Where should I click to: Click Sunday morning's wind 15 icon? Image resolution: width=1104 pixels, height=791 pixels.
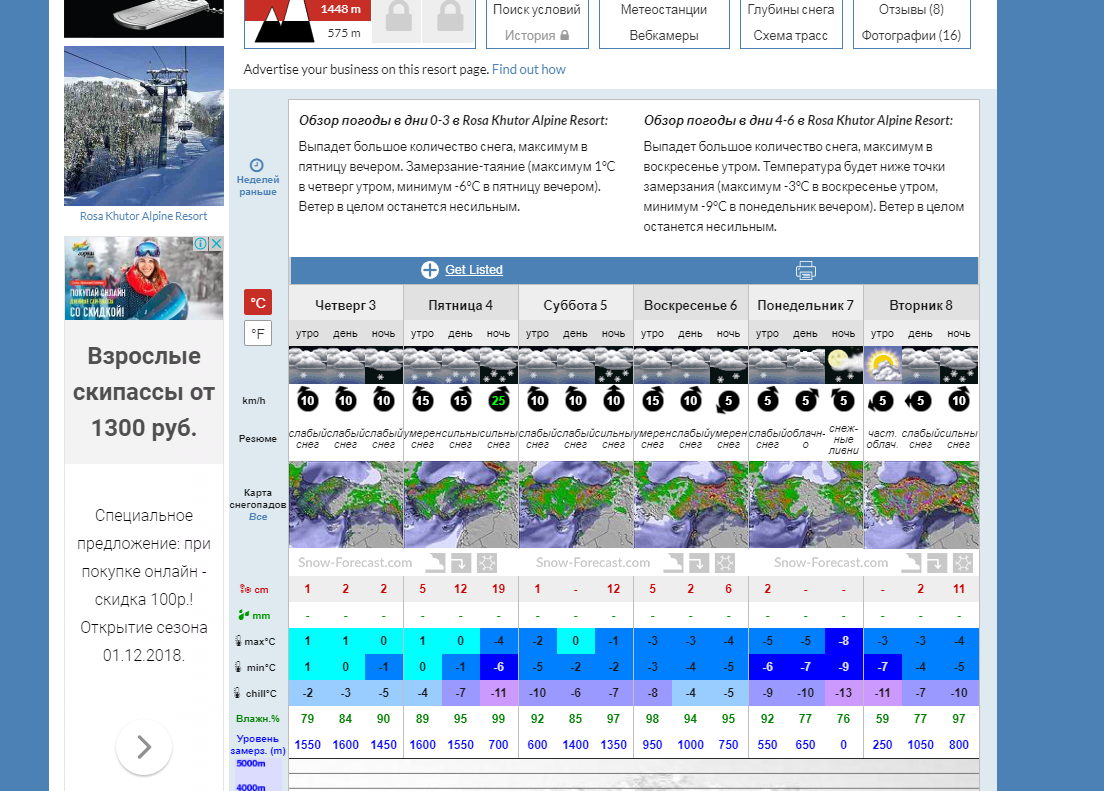653,400
